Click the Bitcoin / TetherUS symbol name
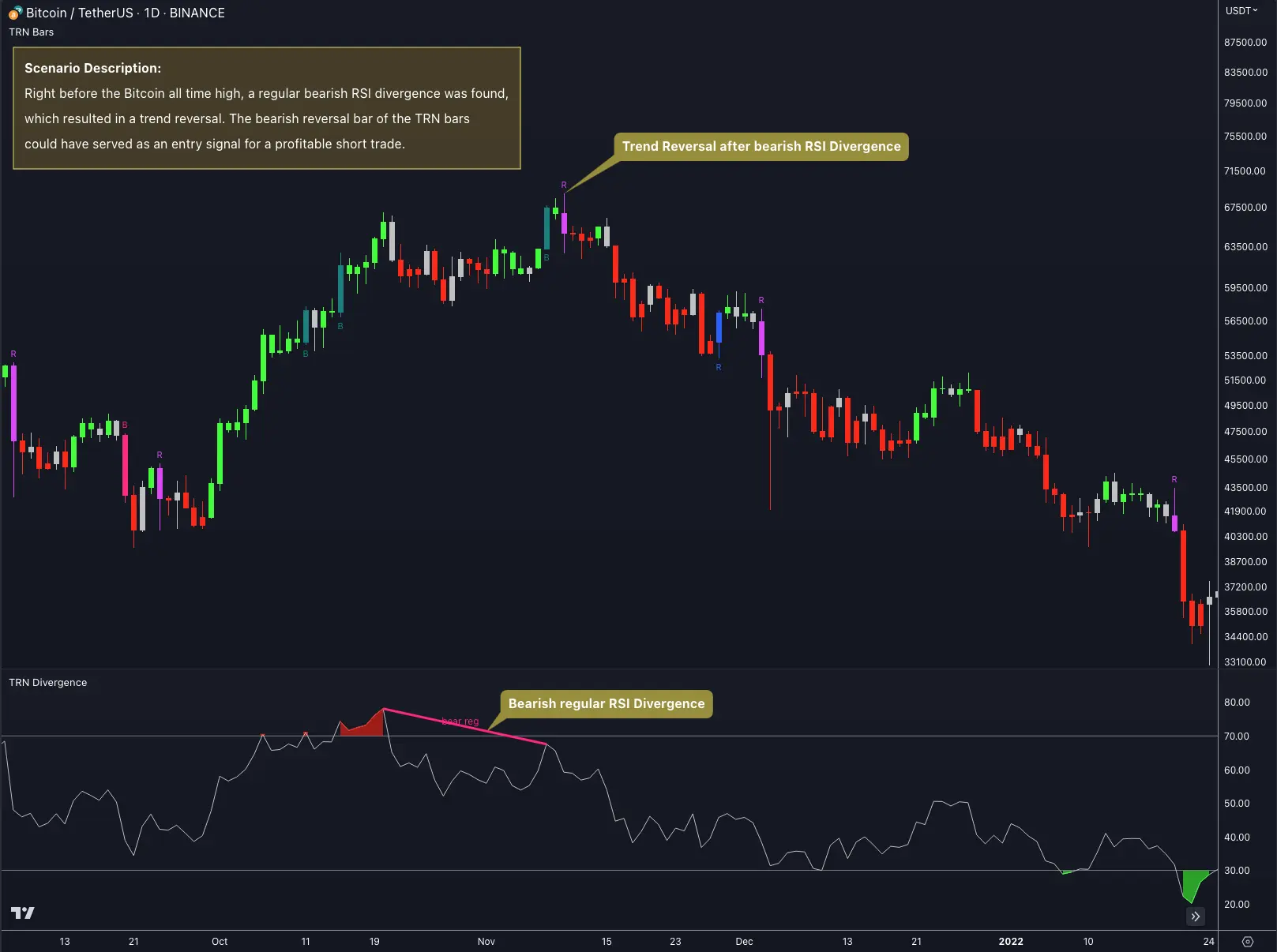The height and width of the screenshot is (952, 1277). point(79,13)
